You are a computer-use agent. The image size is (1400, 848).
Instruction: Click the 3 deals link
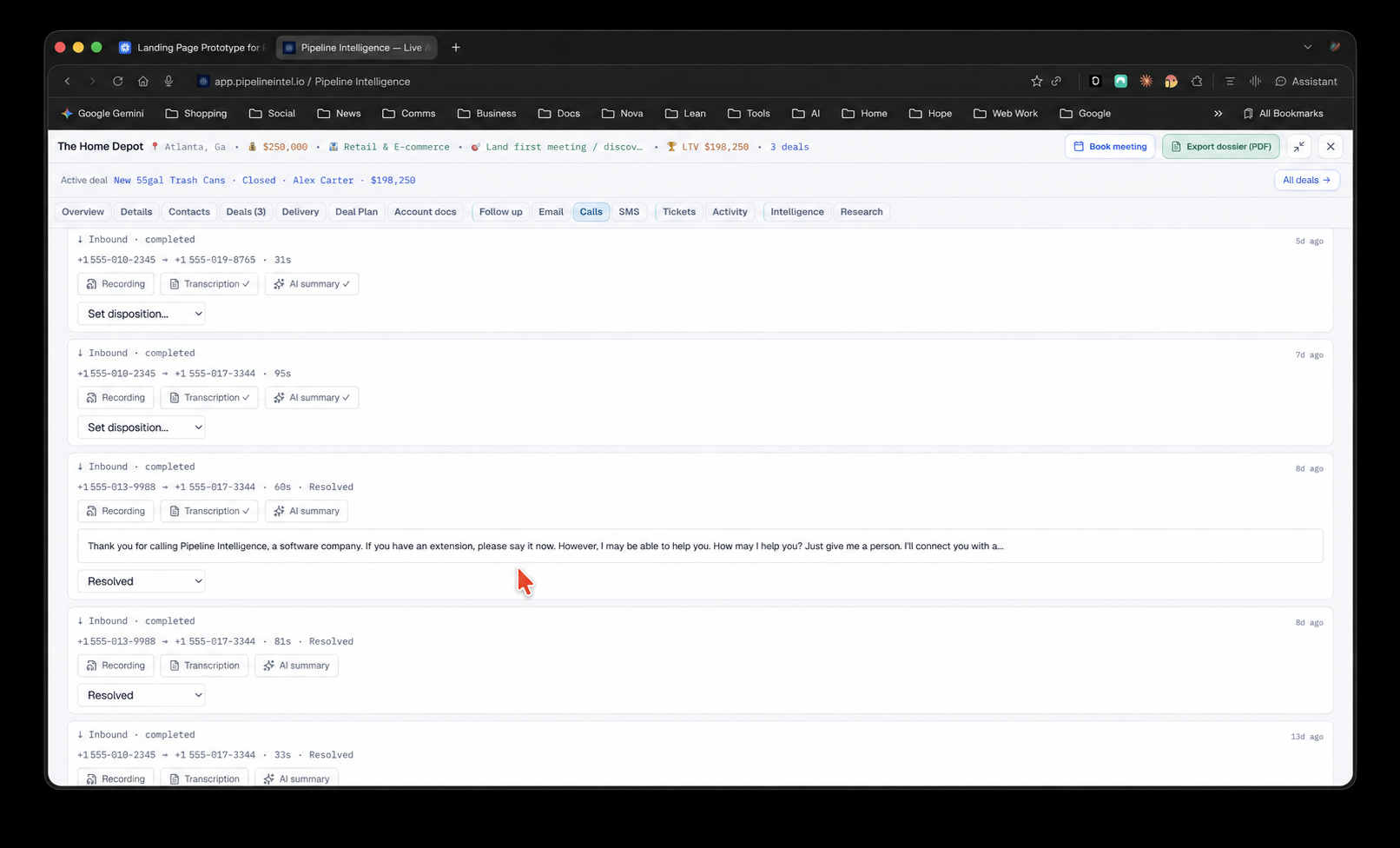[789, 147]
